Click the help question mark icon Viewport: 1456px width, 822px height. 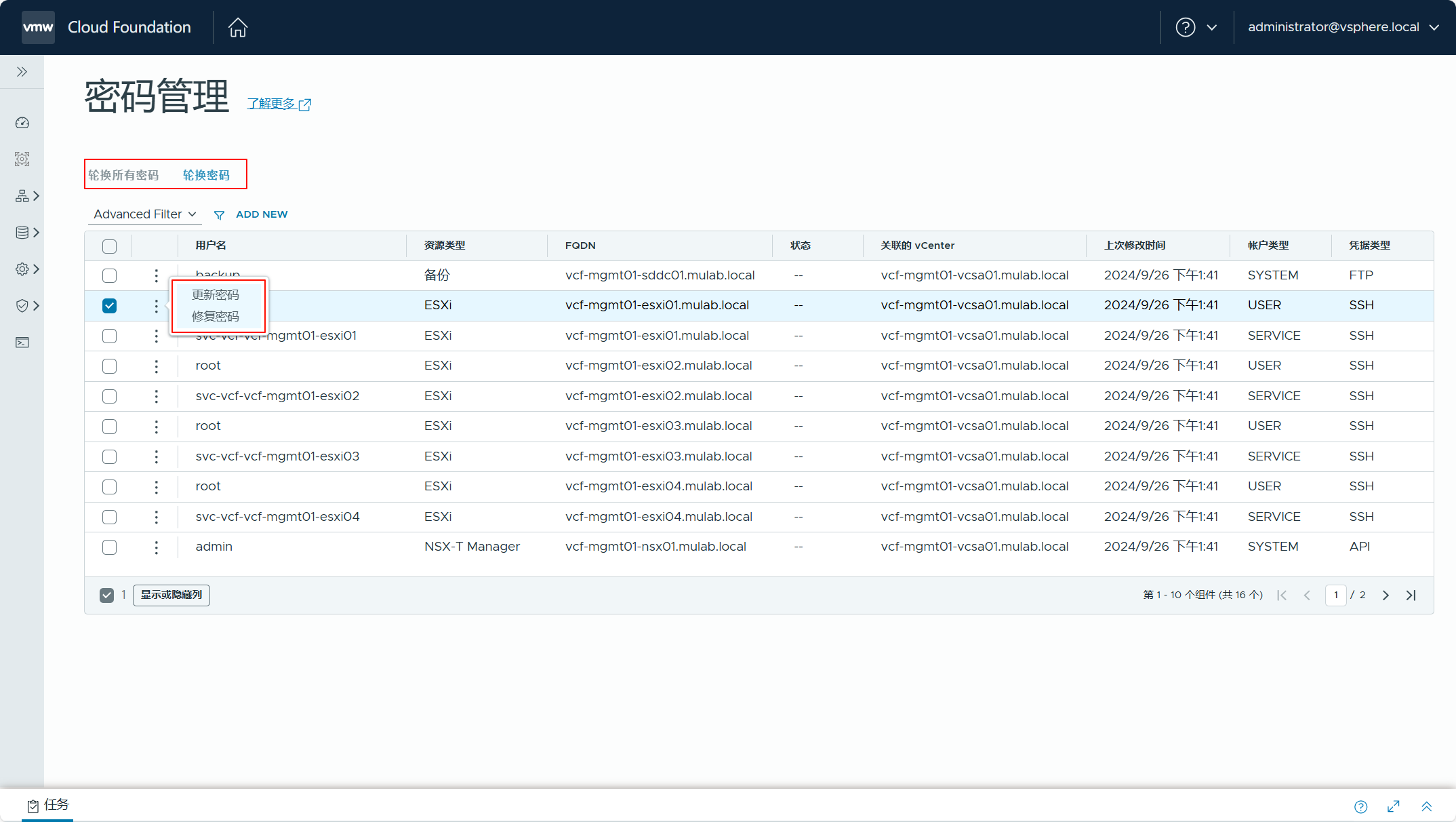point(1186,27)
